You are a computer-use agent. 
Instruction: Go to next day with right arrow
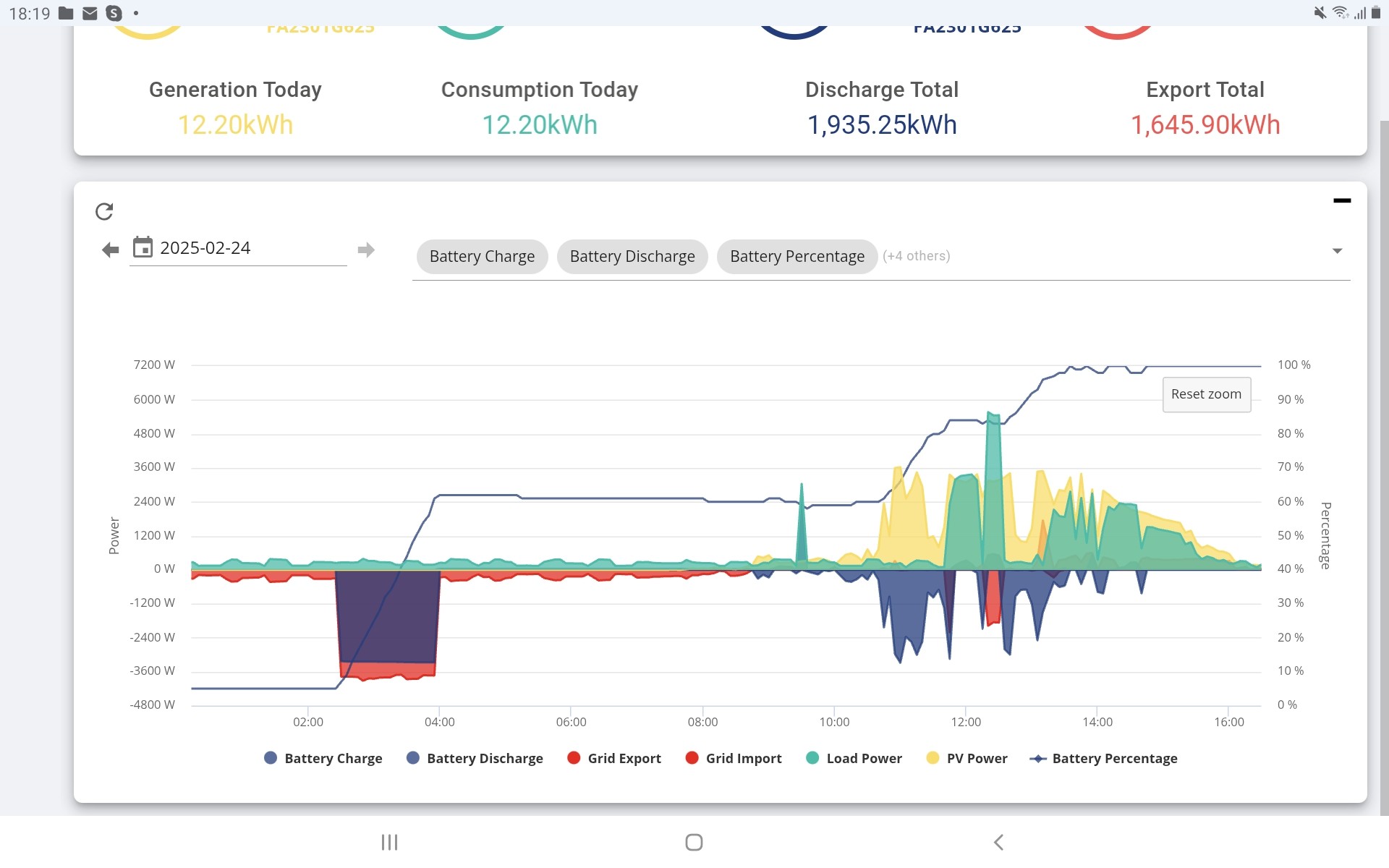366,250
